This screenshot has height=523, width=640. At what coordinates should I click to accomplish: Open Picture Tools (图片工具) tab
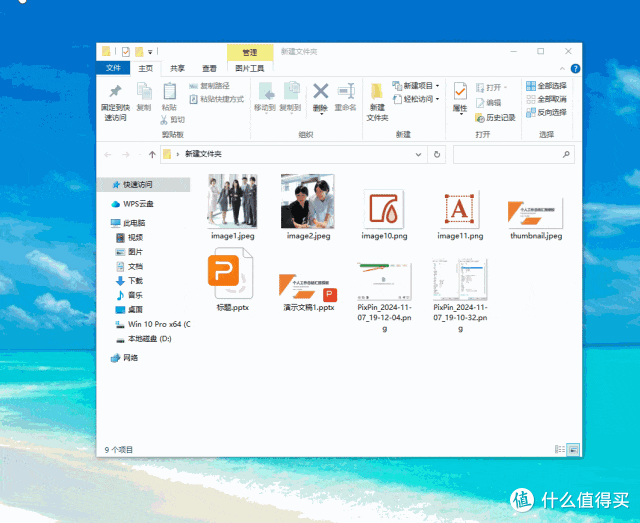pos(250,69)
